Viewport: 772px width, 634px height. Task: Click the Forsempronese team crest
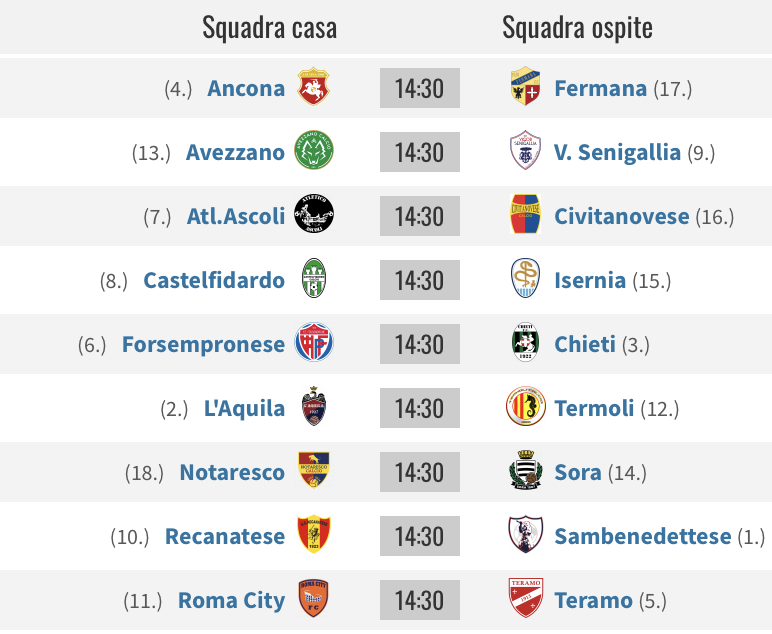point(314,342)
